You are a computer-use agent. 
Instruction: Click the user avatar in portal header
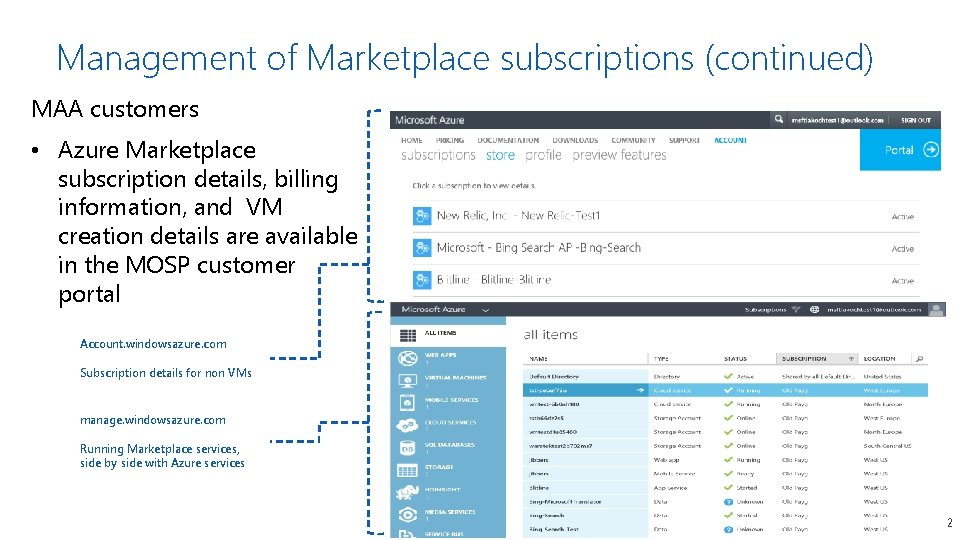[x=937, y=310]
